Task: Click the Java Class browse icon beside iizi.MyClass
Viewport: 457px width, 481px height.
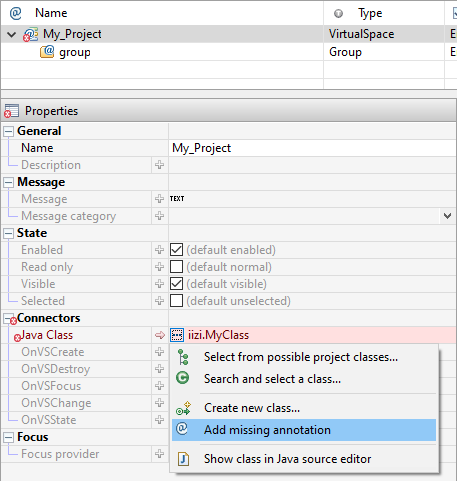Action: tap(177, 335)
